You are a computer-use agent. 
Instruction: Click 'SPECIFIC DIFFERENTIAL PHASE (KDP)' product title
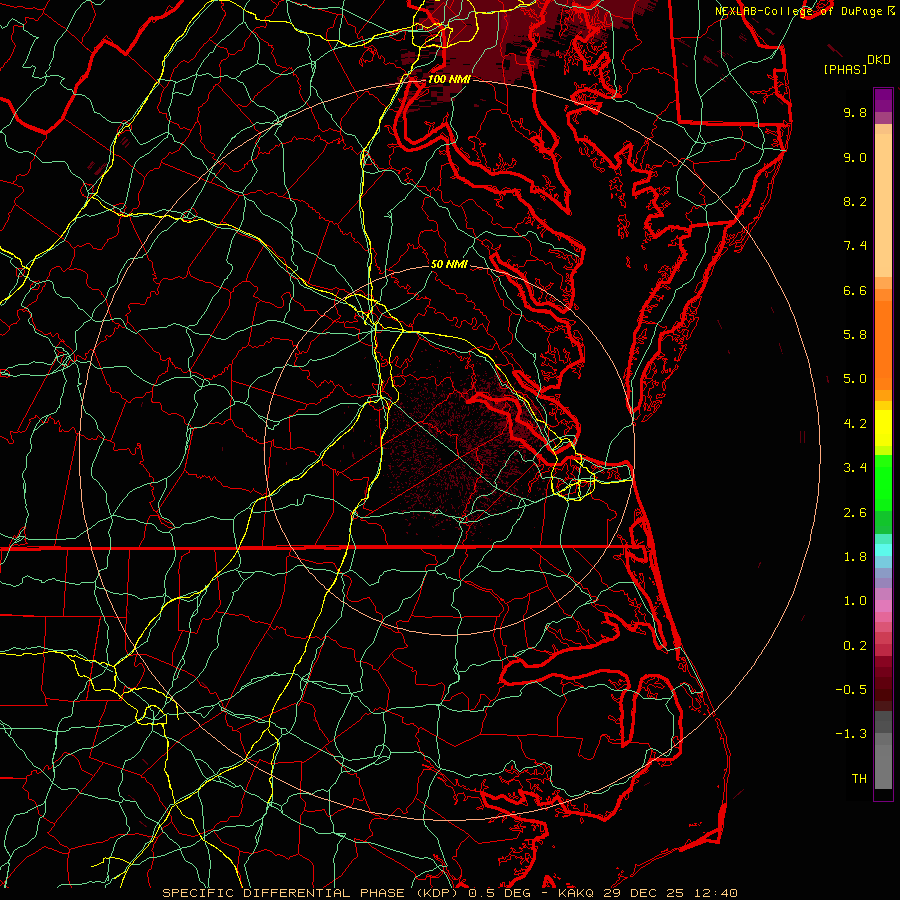pos(312,893)
